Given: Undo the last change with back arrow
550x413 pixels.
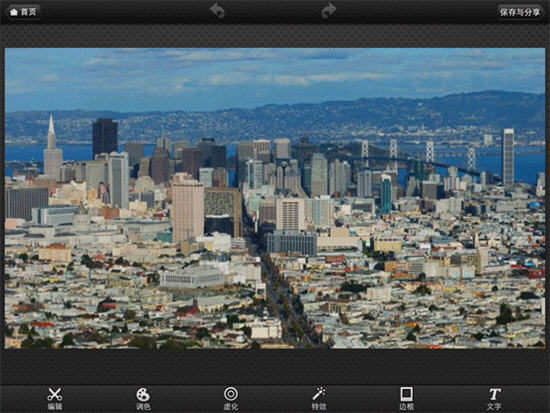Looking at the screenshot, I should pyautogui.click(x=217, y=11).
